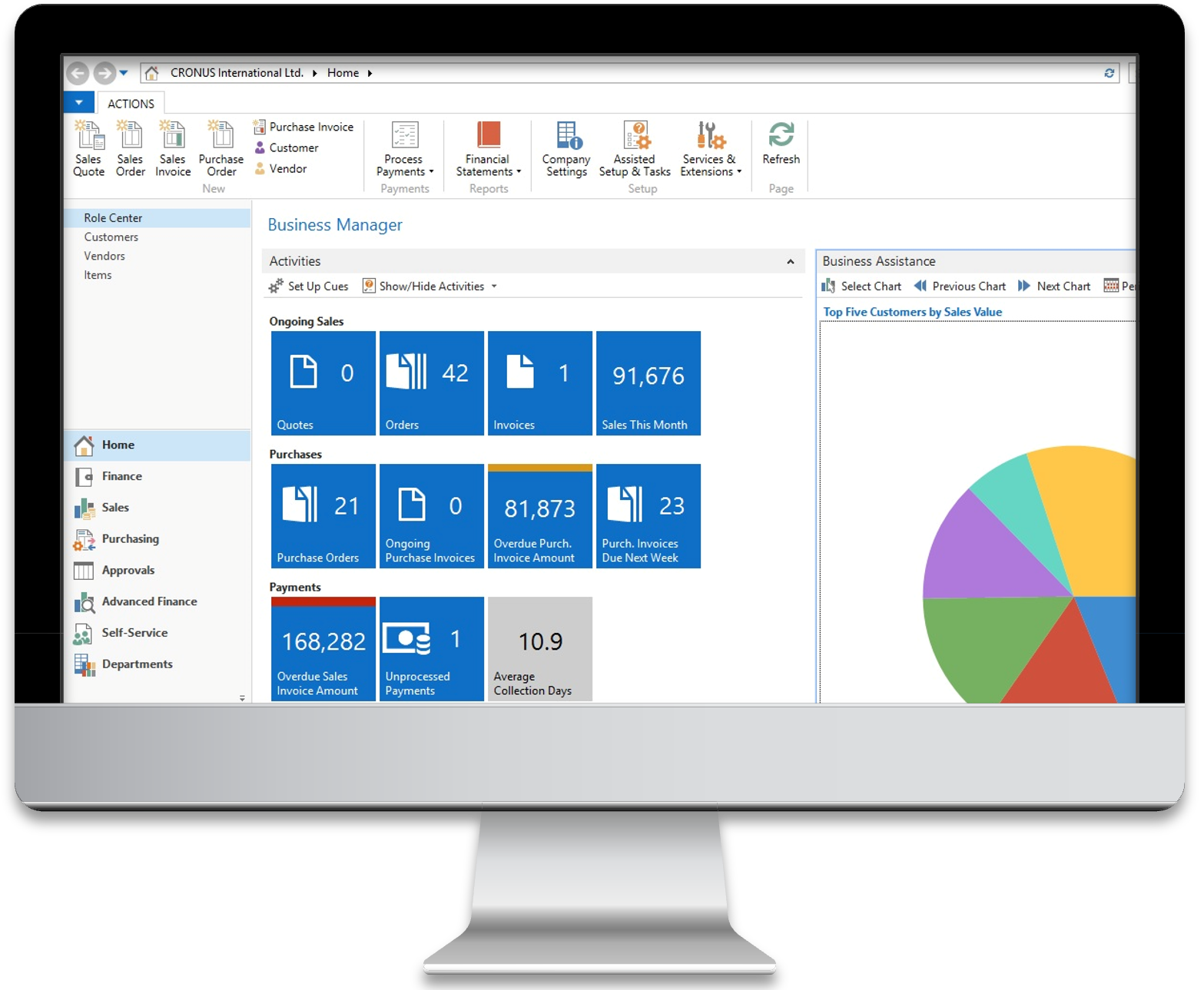Screen dimensions: 1204x990
Task: Show the Next Chart
Action: coord(1054,286)
